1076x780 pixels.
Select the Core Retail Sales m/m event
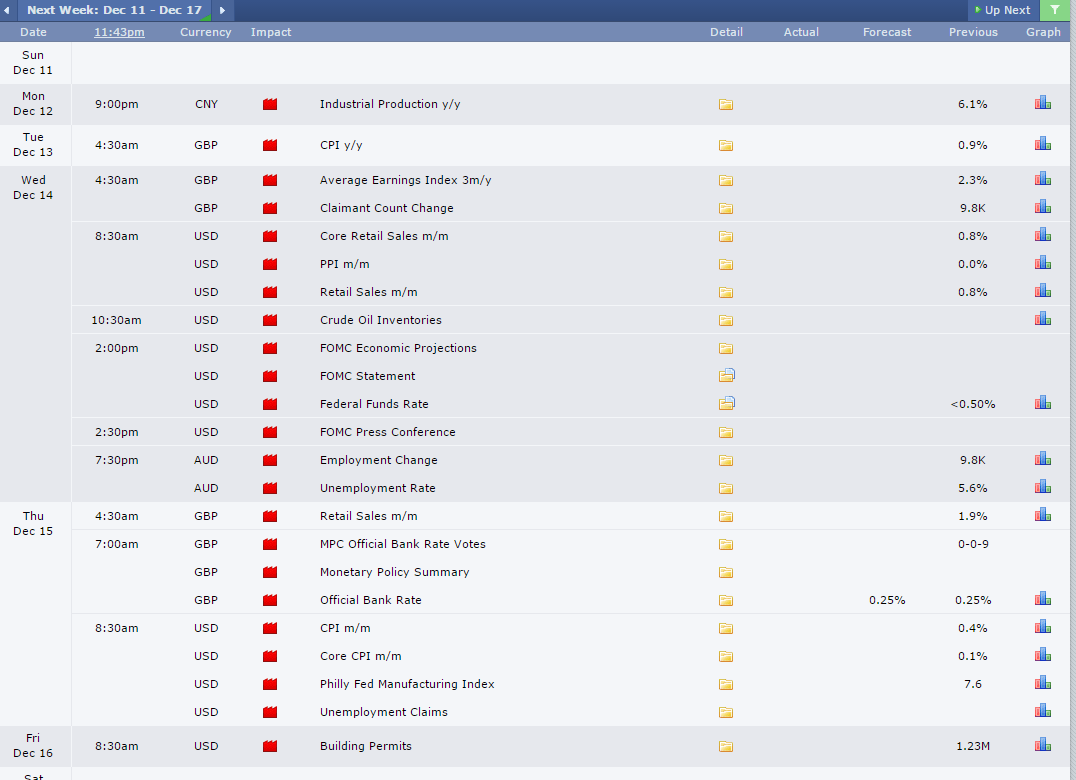[x=384, y=236]
